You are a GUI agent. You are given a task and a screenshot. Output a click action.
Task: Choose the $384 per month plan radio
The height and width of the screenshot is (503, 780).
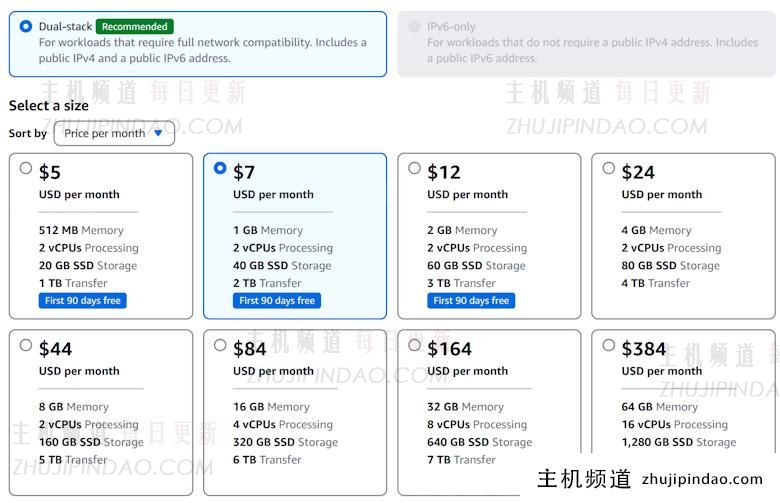pyautogui.click(x=608, y=345)
